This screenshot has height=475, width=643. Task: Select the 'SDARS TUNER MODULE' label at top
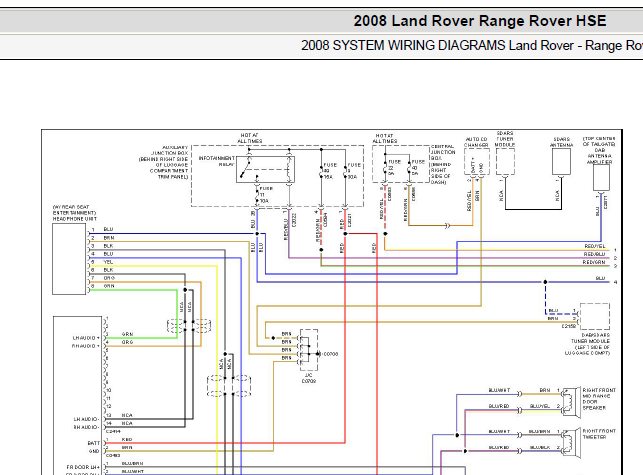coord(505,139)
